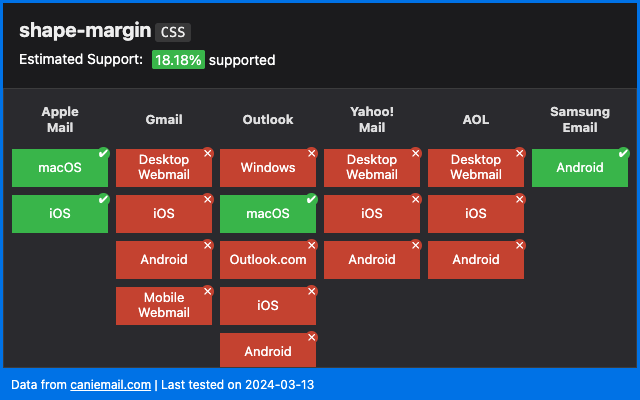Click the checkmark icon on Samsung Email Android
Viewport: 640px width, 400px height.
(623, 153)
